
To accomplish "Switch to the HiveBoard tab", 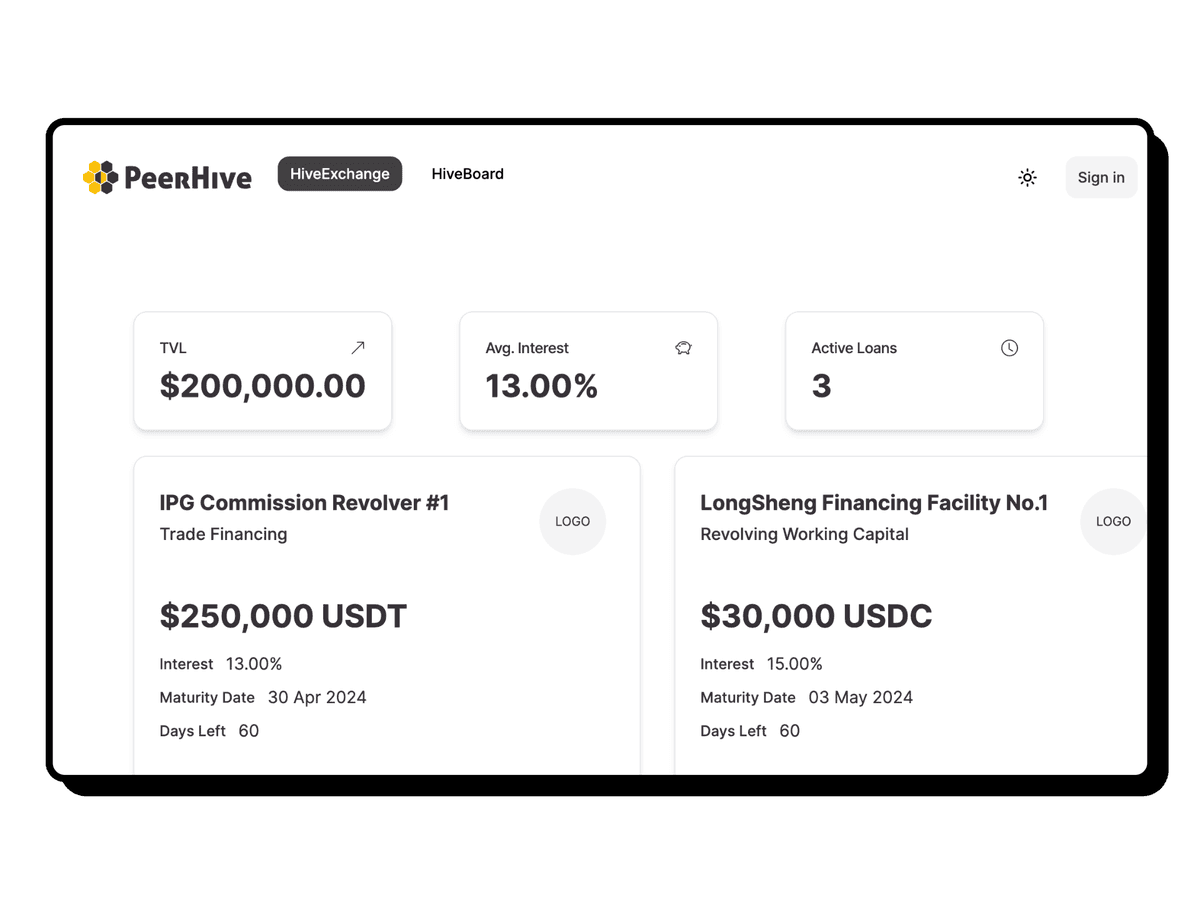I will click(467, 173).
